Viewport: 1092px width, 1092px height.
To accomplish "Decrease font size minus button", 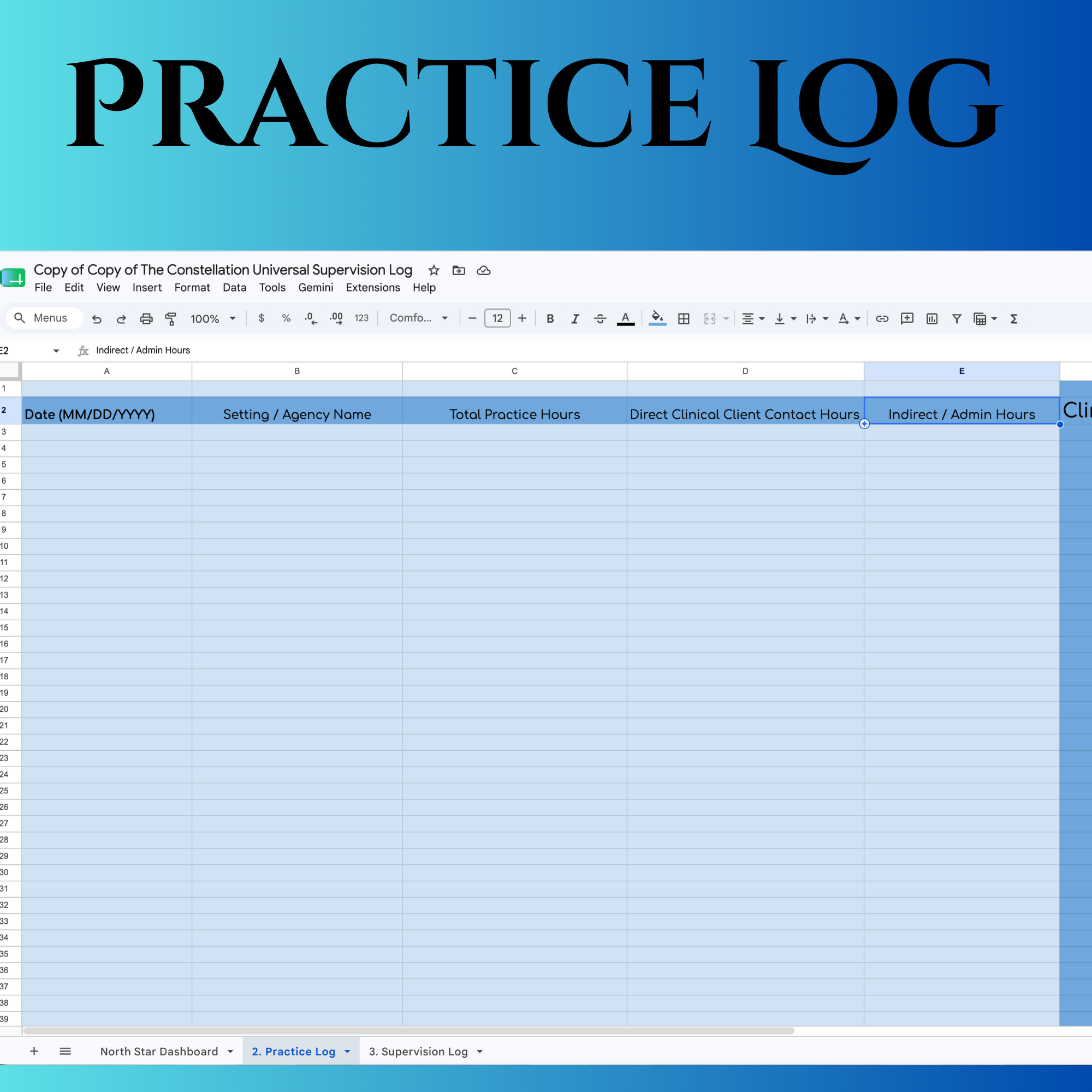I will click(x=472, y=318).
